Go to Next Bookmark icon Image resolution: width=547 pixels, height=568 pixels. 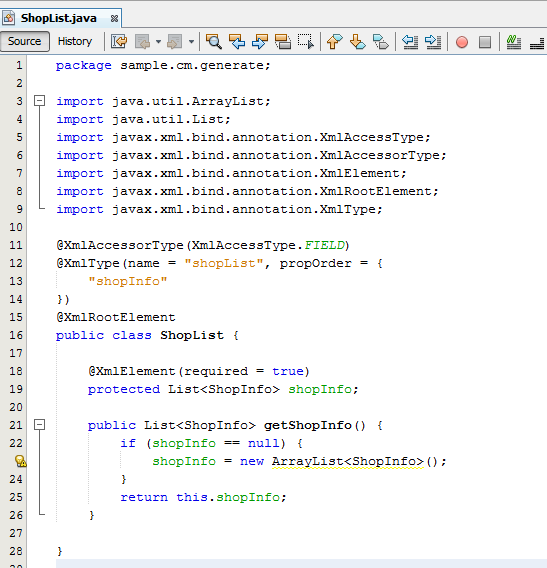pyautogui.click(x=358, y=42)
